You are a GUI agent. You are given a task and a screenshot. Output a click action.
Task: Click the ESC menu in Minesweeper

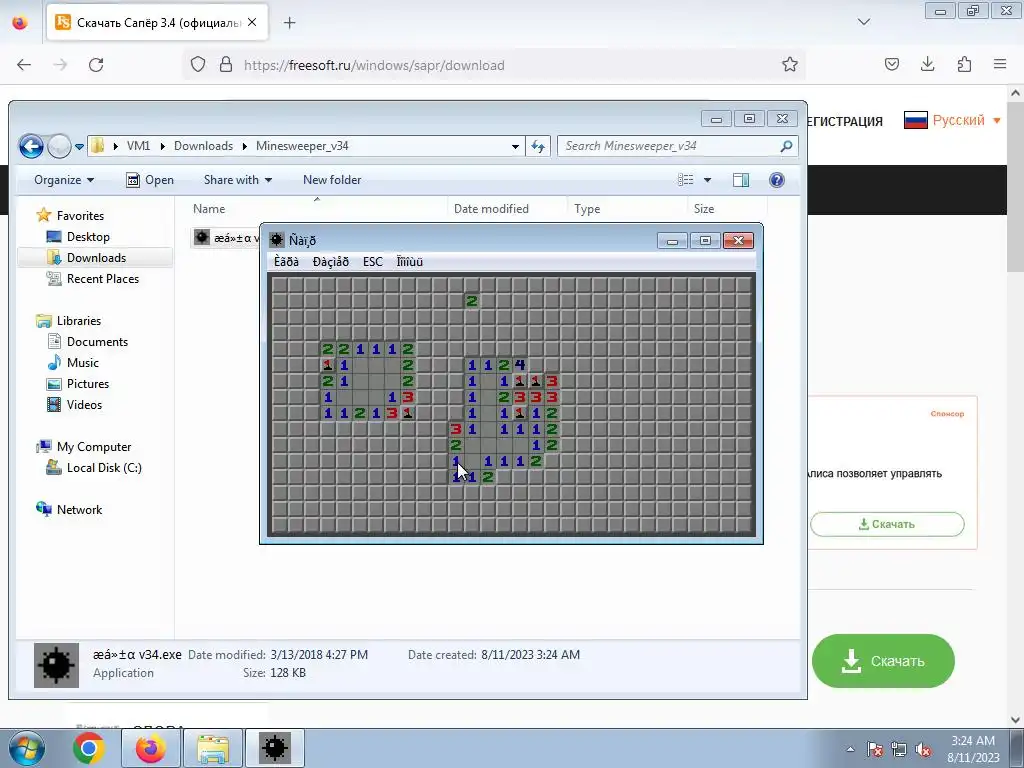pos(372,262)
